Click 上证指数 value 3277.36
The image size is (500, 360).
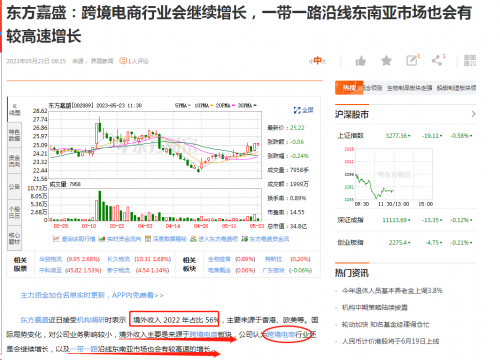click(396, 136)
